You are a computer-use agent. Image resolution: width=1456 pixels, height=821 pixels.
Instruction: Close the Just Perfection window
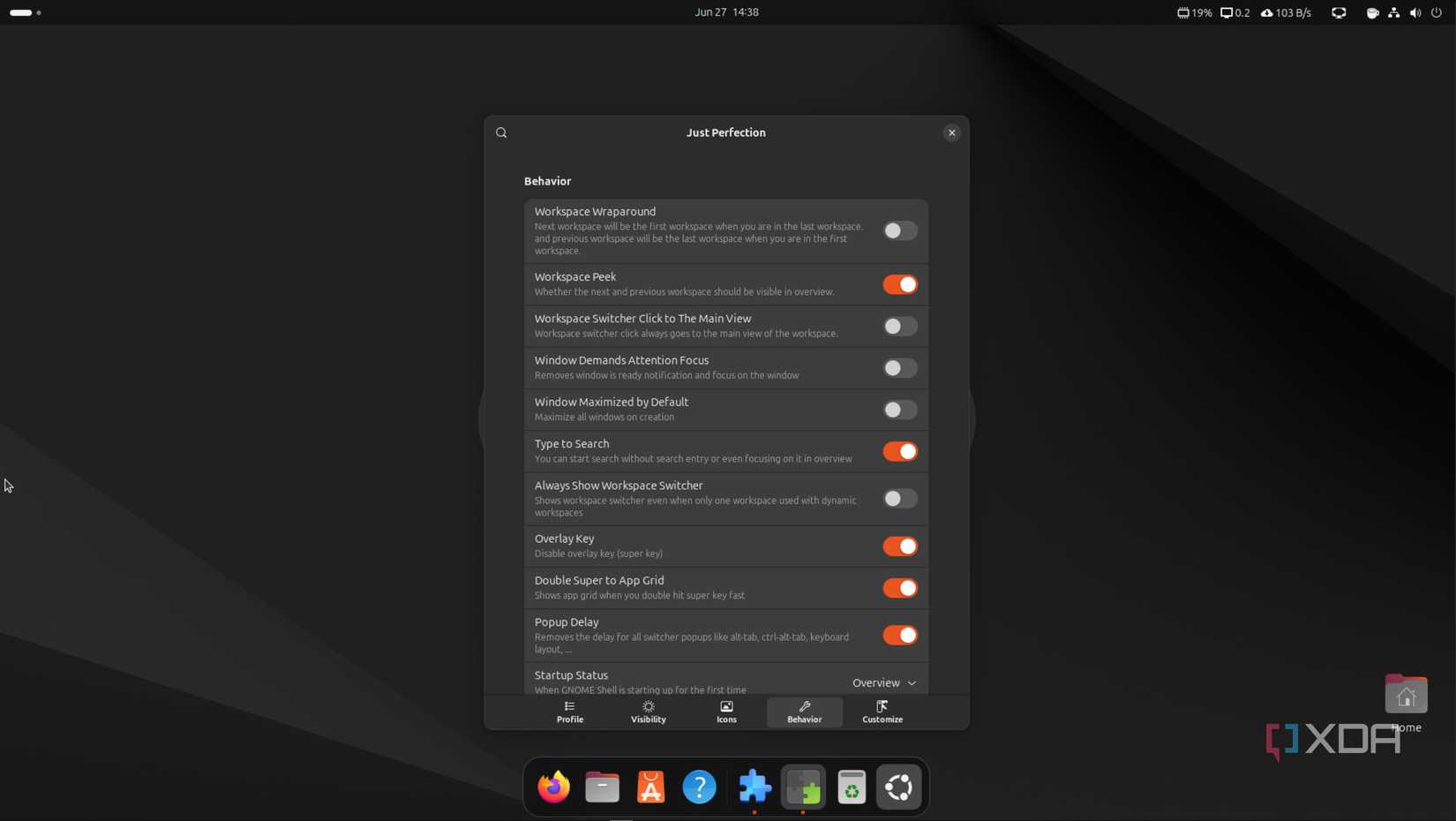(x=951, y=132)
